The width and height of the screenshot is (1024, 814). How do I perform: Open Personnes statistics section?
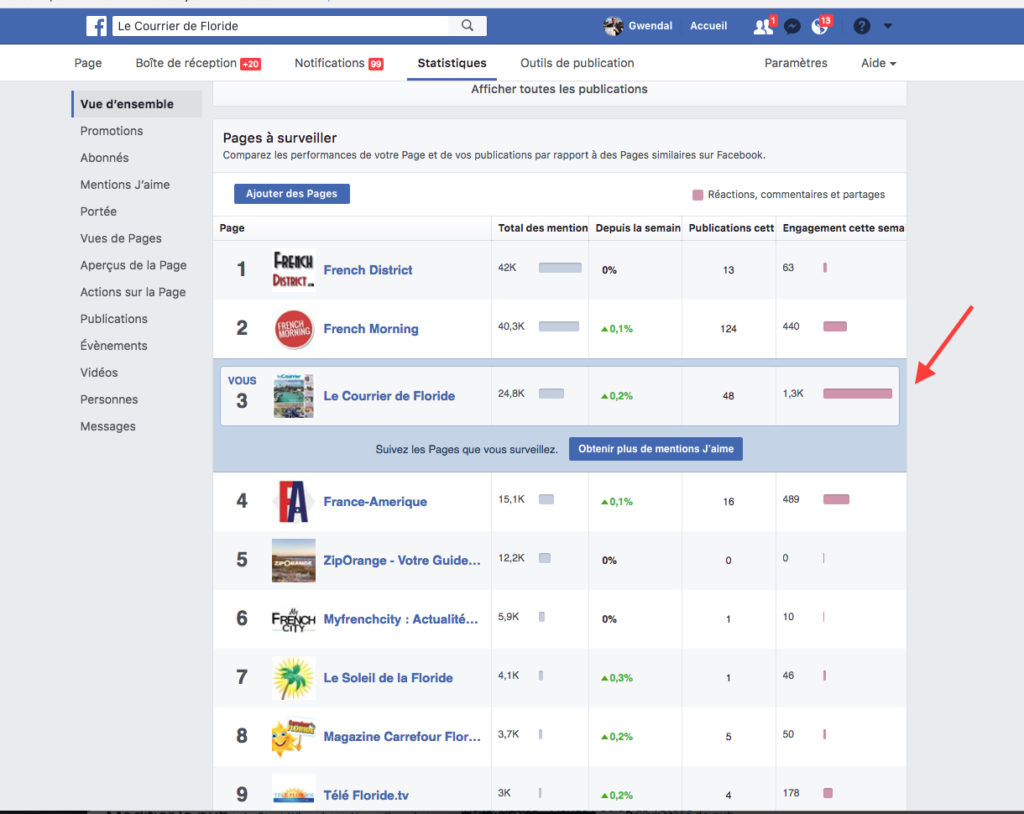click(109, 399)
